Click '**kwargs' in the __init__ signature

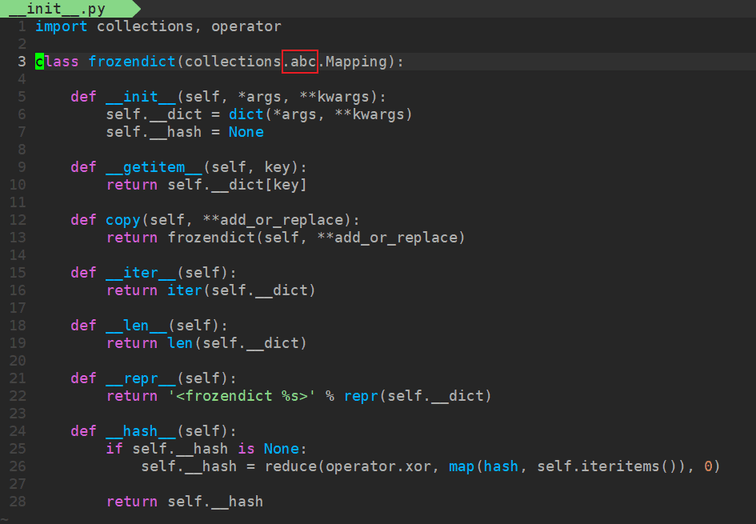pos(334,96)
